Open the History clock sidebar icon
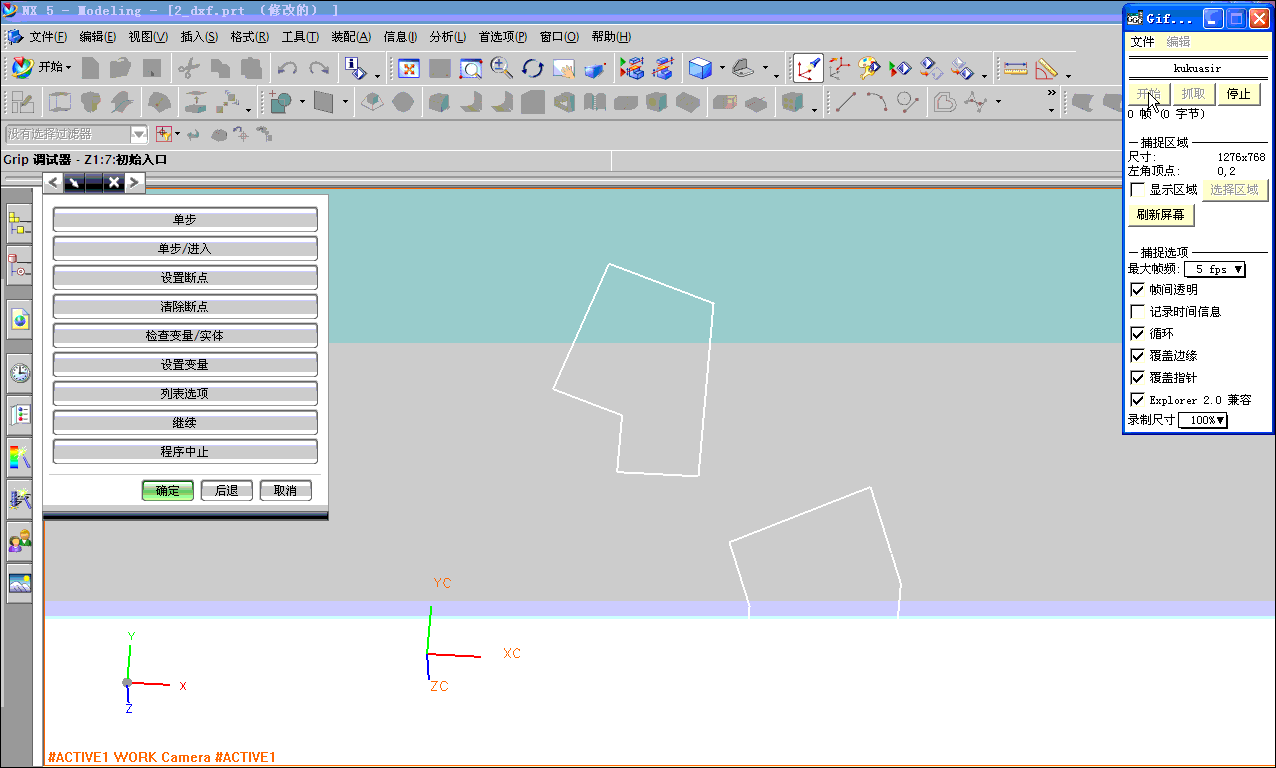Screen dimensions: 1276x768 pos(20,374)
